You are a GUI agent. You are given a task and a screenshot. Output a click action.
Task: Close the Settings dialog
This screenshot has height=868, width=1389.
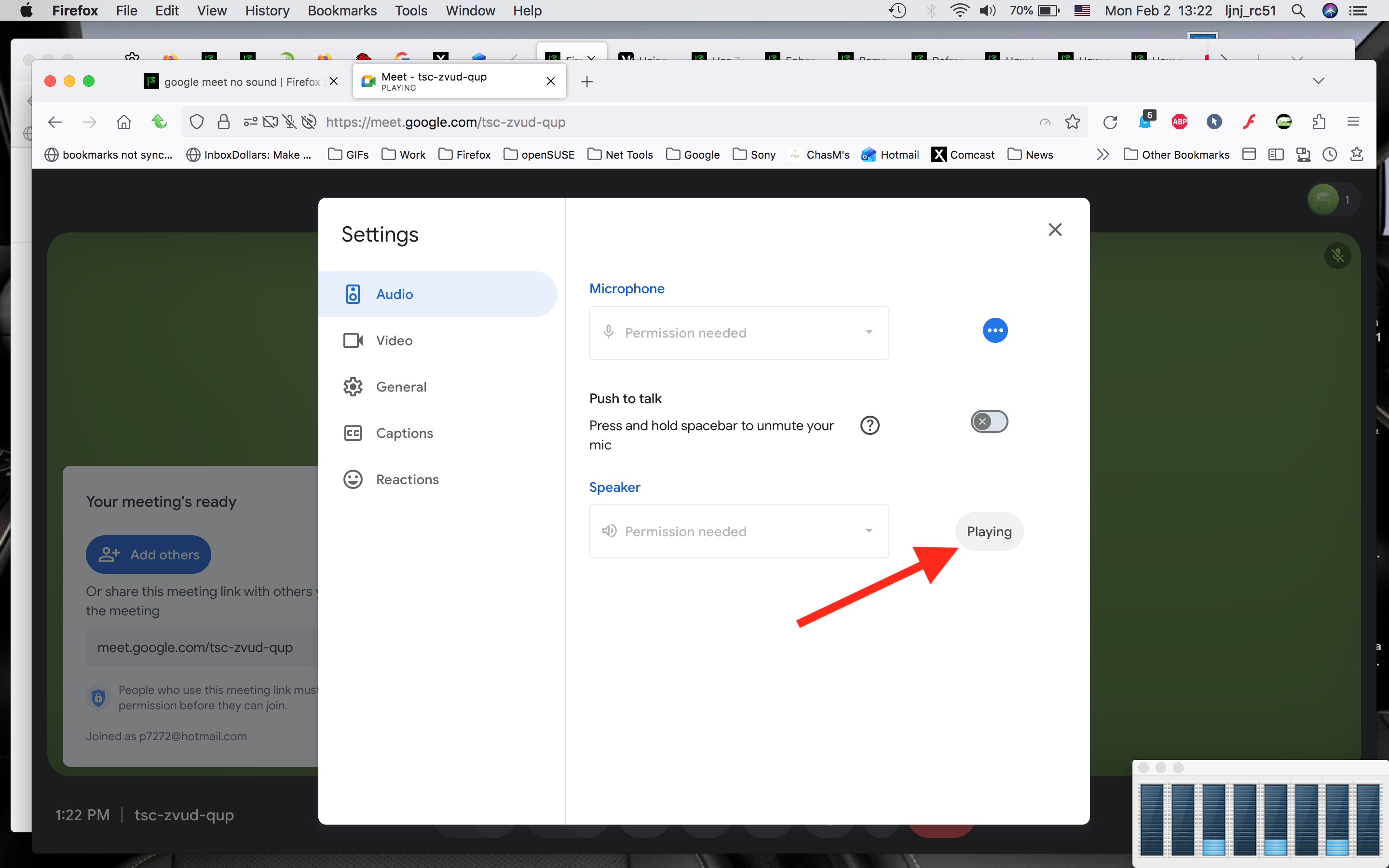click(x=1054, y=230)
